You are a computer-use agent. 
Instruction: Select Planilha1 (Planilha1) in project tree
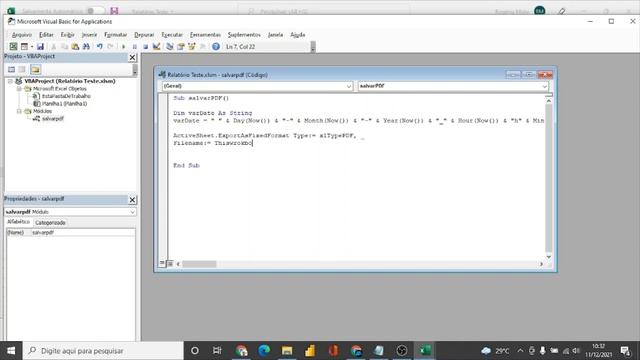(64, 104)
